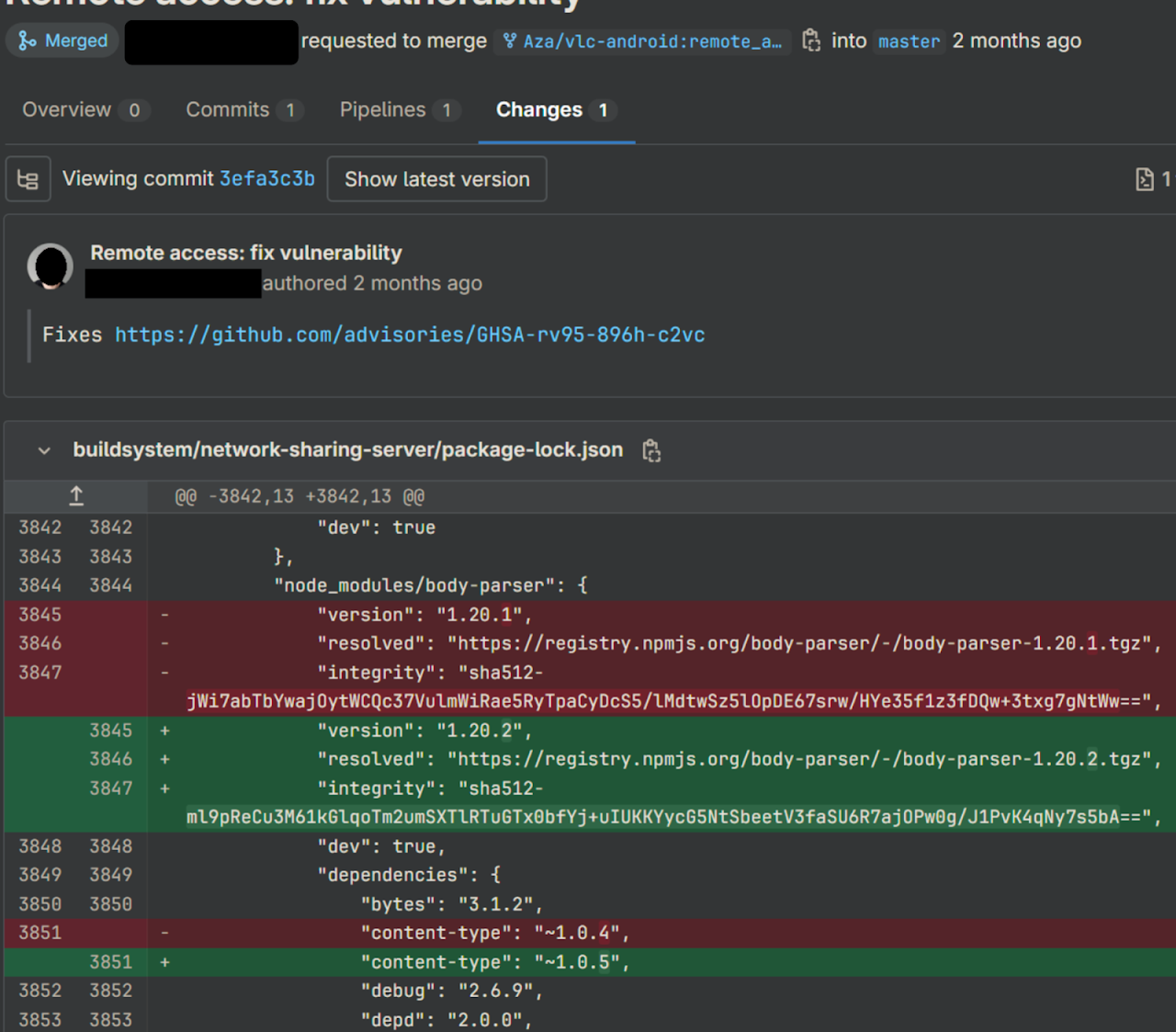1176x1032 pixels.
Task: Copy source branch name icon
Action: (x=810, y=40)
